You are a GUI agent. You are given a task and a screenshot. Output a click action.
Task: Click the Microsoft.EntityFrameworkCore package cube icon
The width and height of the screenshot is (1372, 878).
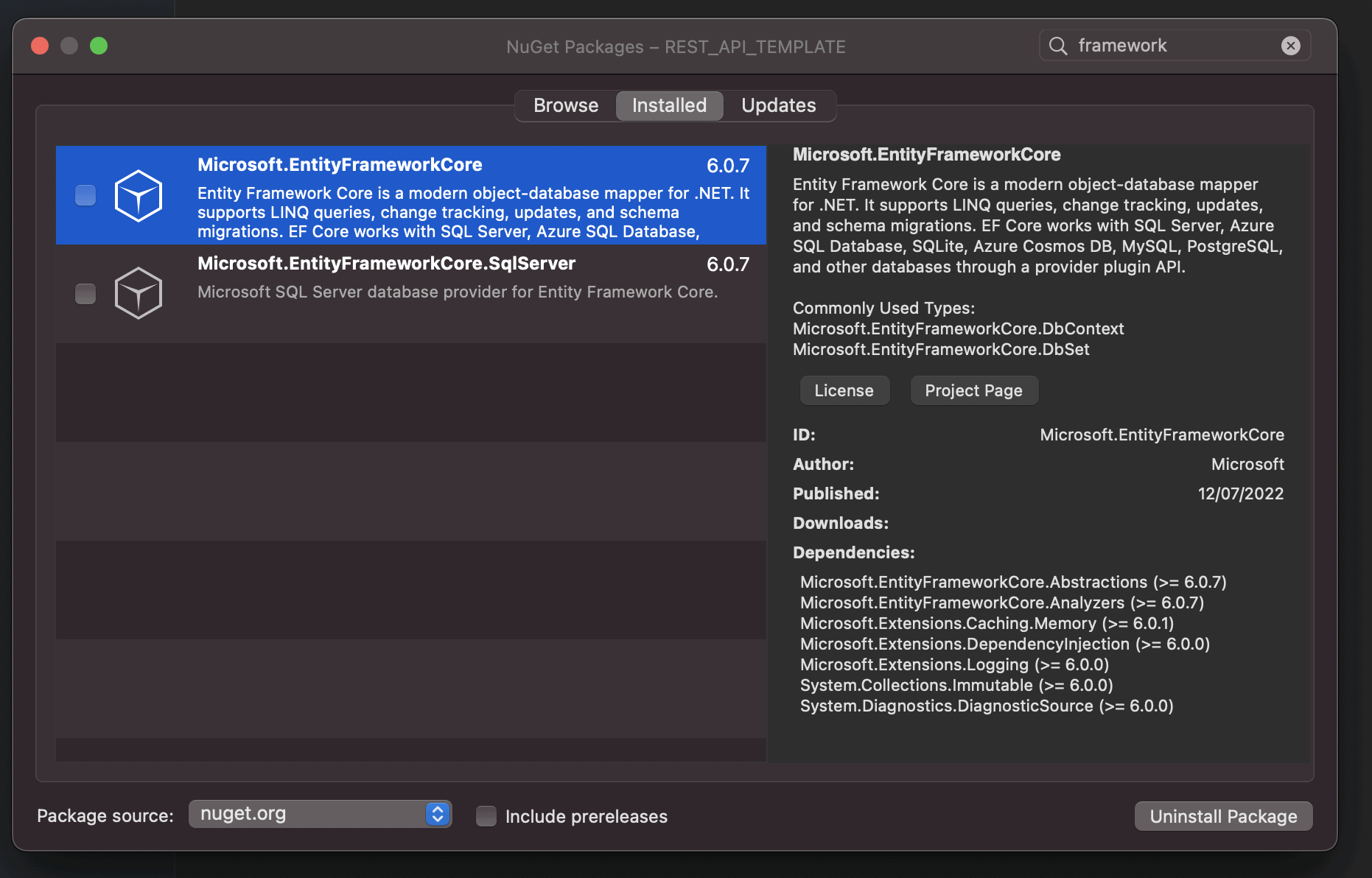139,196
